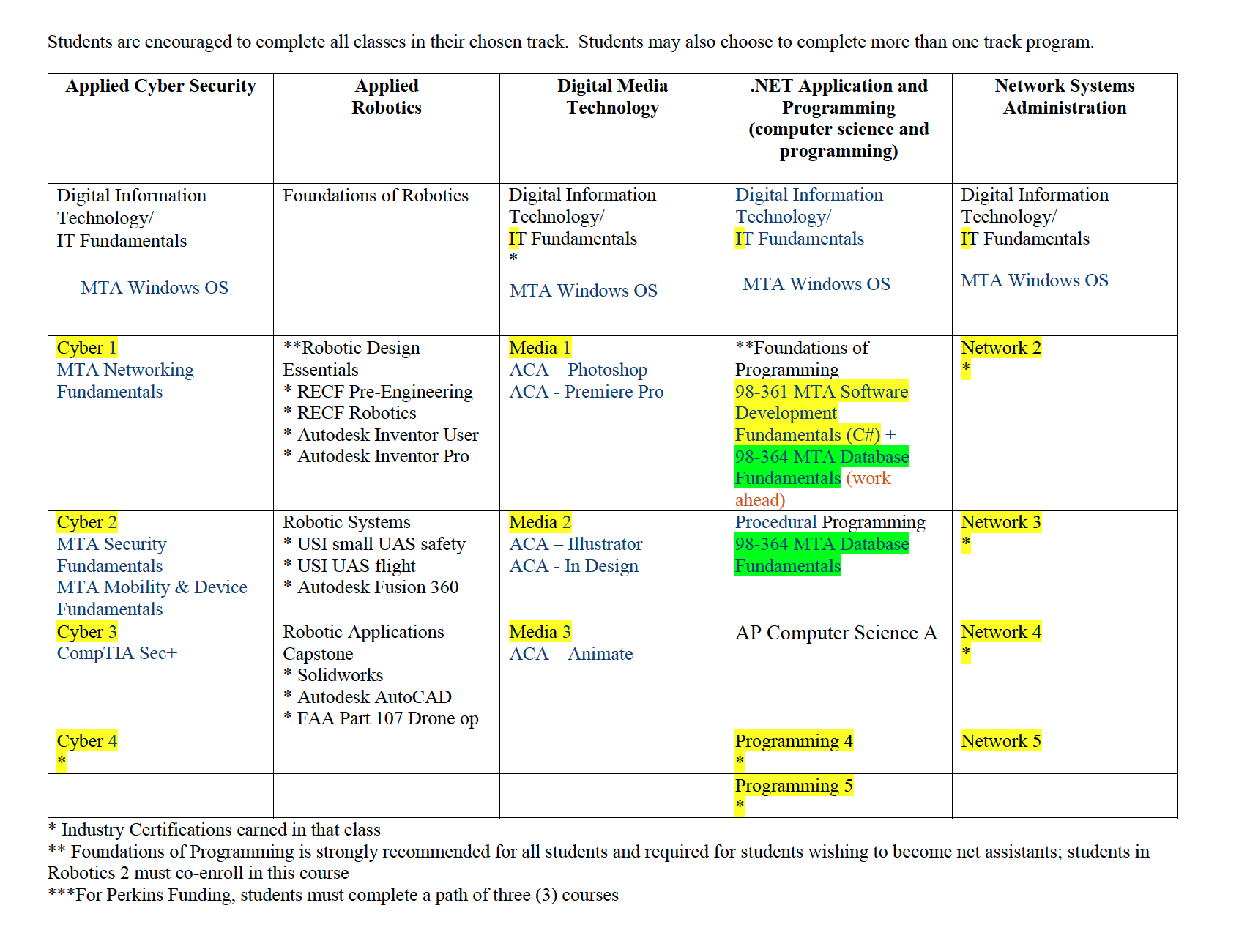Click 'MTA Windows OS' in Digital Media column
This screenshot has width=1239, height=952.
pos(584,291)
